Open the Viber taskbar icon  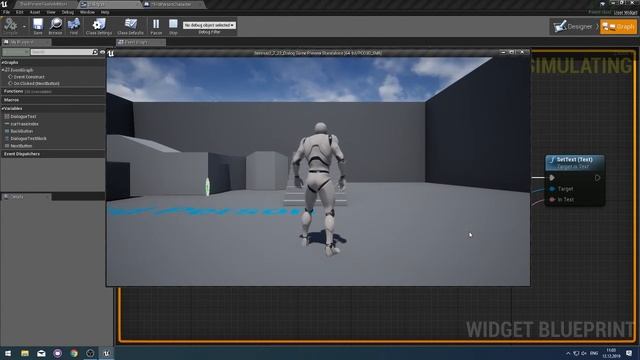(x=58, y=353)
